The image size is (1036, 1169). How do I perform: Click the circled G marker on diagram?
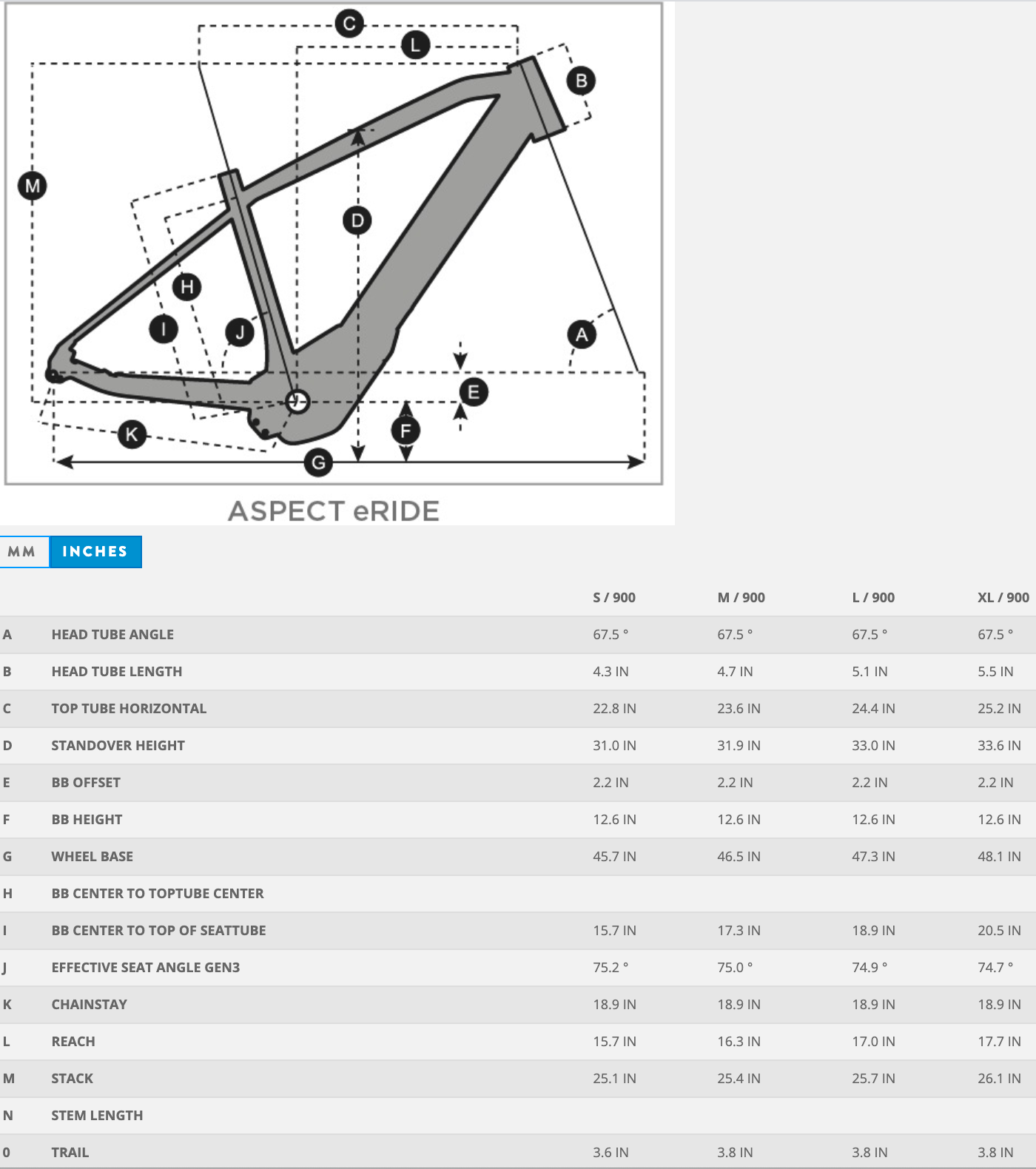319,463
